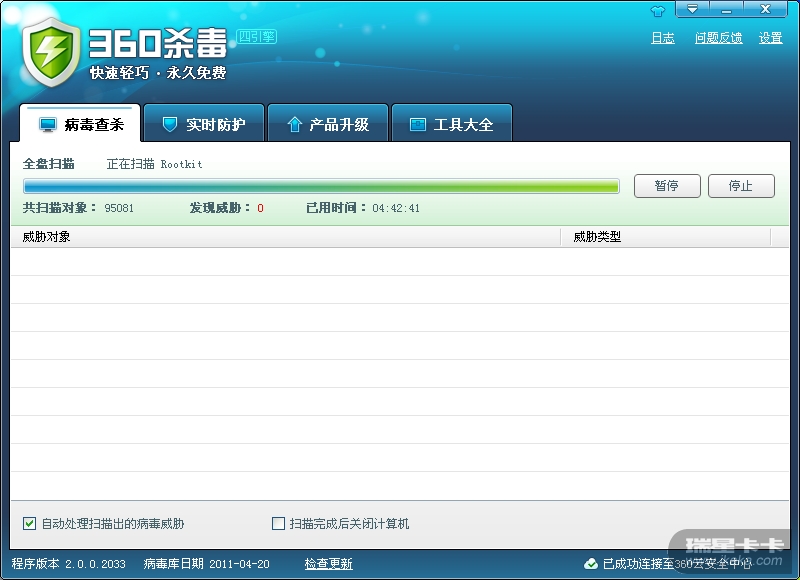Pause the scan with 暂停 button
Viewport: 800px width, 580px height.
pos(667,186)
